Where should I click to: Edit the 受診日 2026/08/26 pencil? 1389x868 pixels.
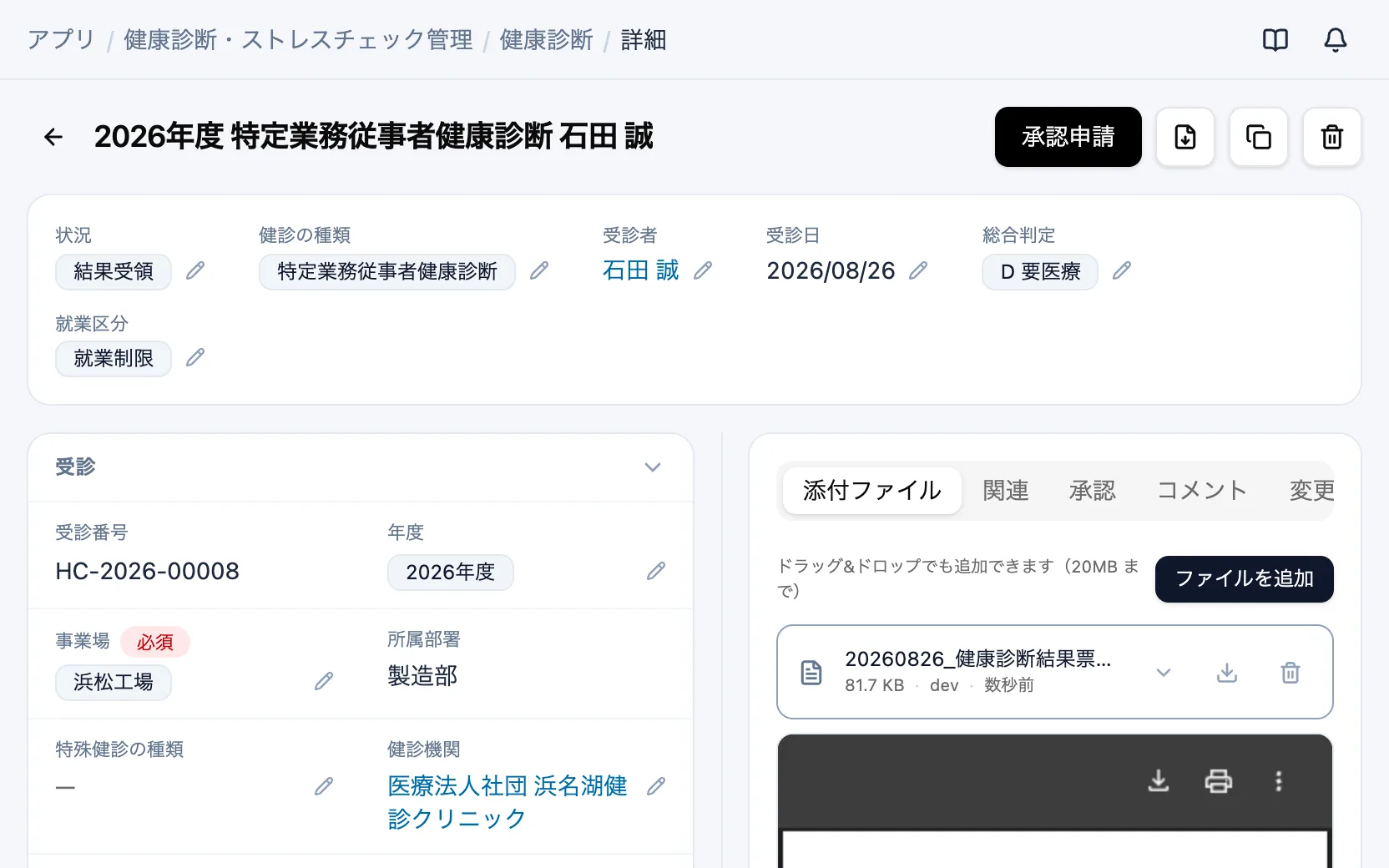[918, 270]
